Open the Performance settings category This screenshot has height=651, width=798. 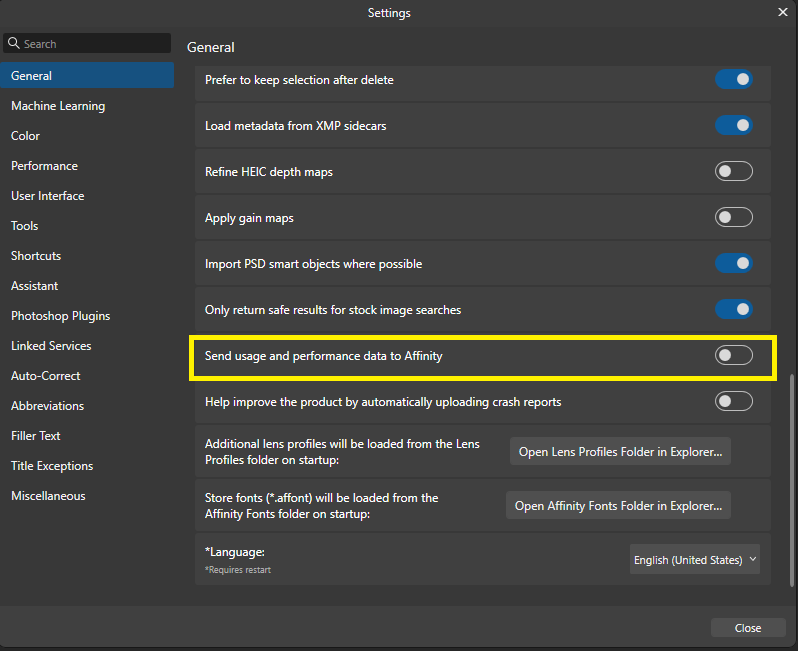click(x=44, y=166)
